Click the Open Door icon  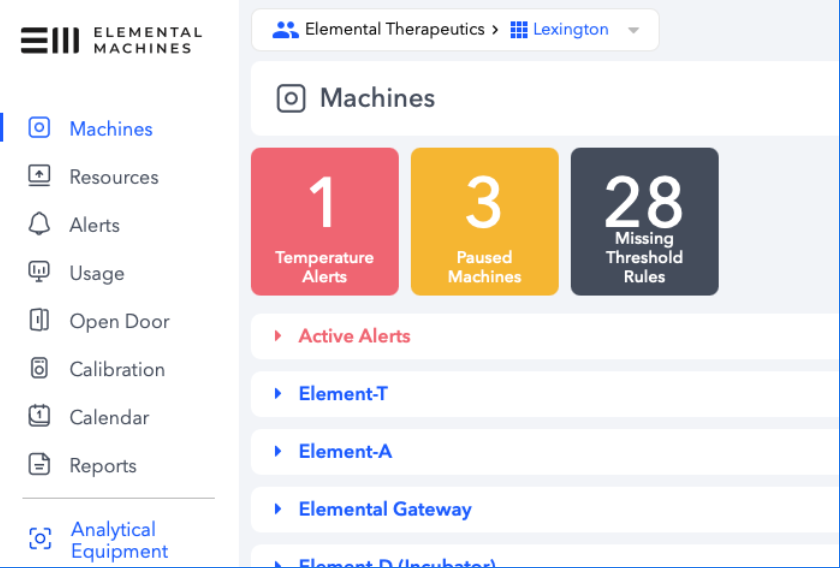click(x=39, y=320)
